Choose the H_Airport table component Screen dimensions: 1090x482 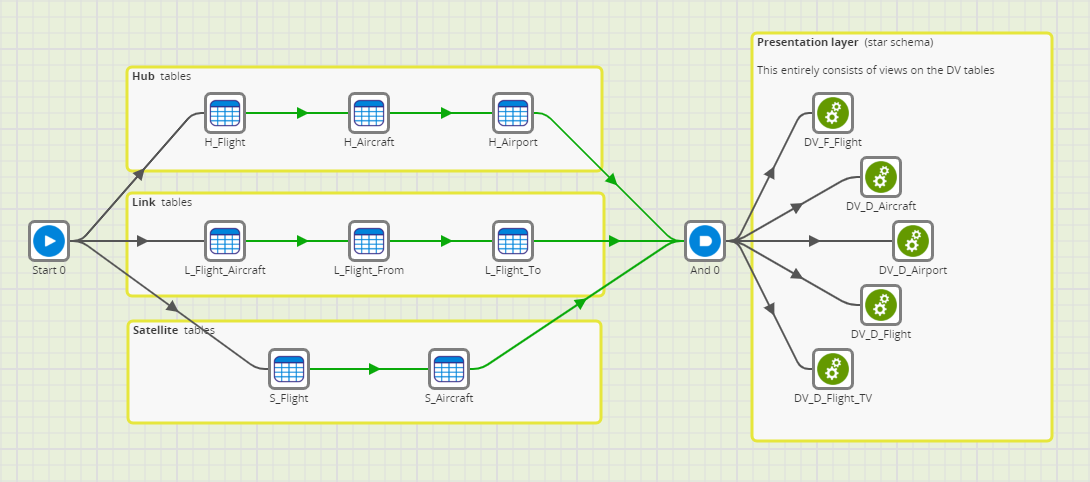513,113
